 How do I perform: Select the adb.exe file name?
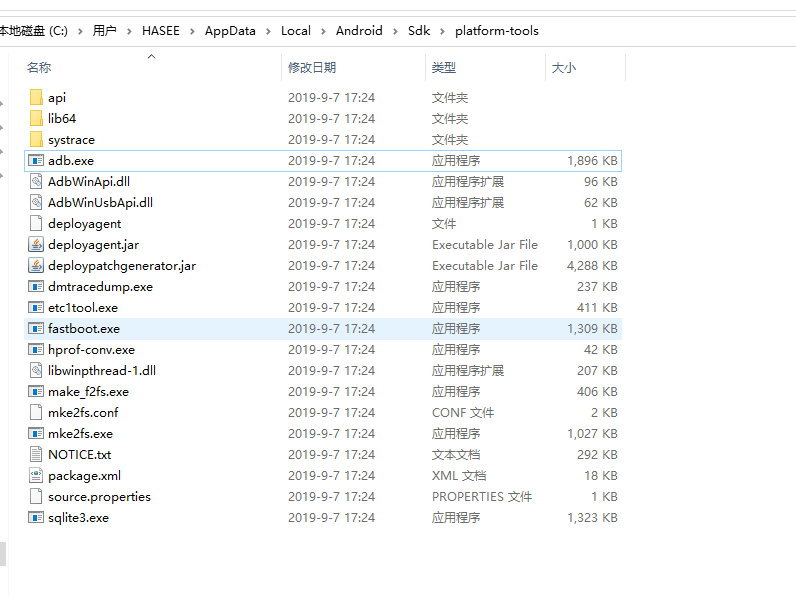coord(71,161)
